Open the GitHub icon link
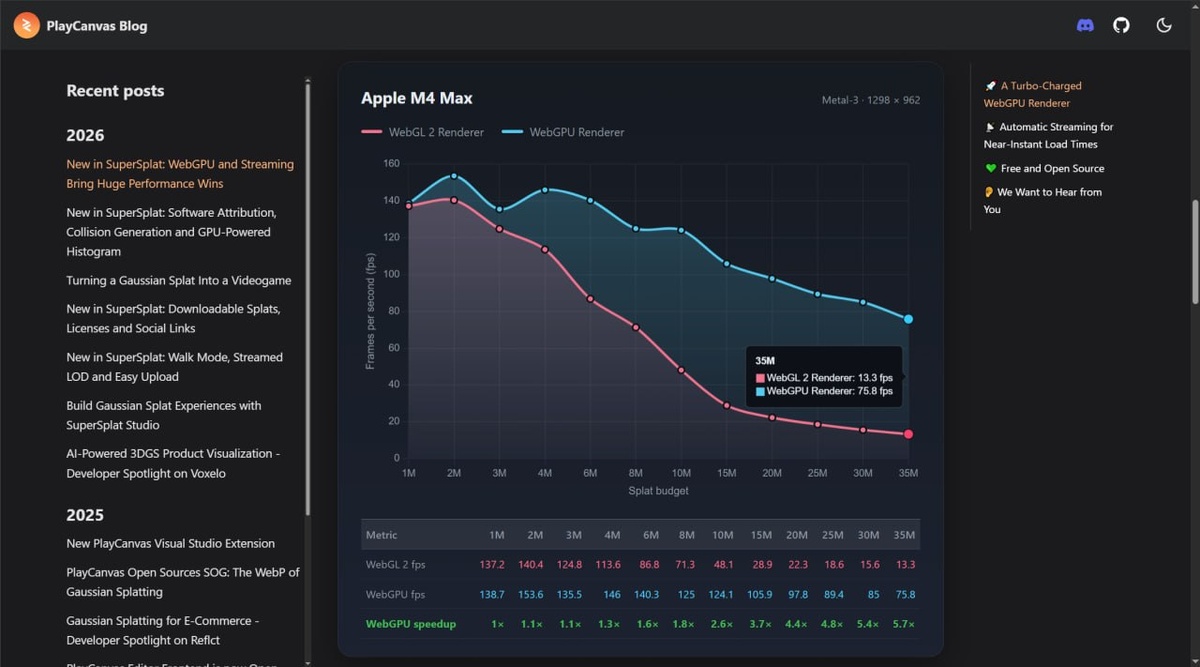Screen dimensions: 1200x667 [x=1121, y=25]
